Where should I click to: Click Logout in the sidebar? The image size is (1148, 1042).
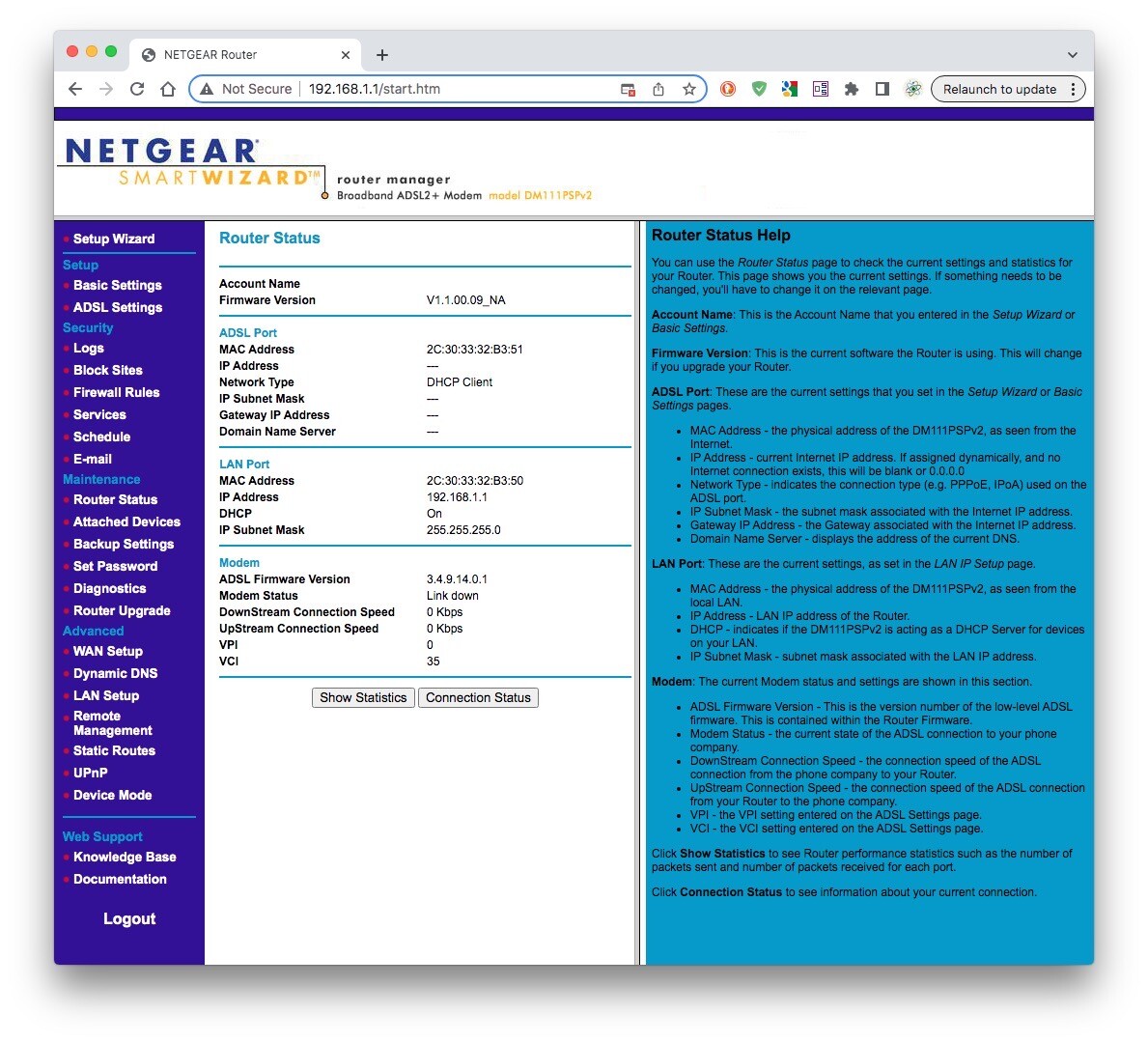[x=129, y=919]
